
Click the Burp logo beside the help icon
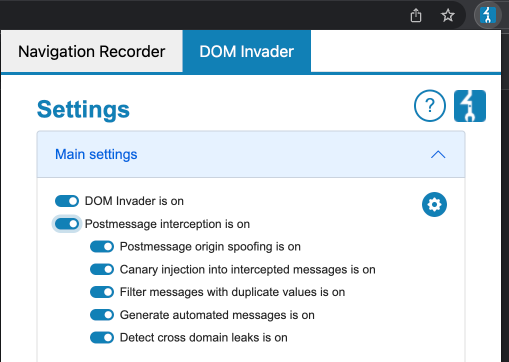[470, 106]
